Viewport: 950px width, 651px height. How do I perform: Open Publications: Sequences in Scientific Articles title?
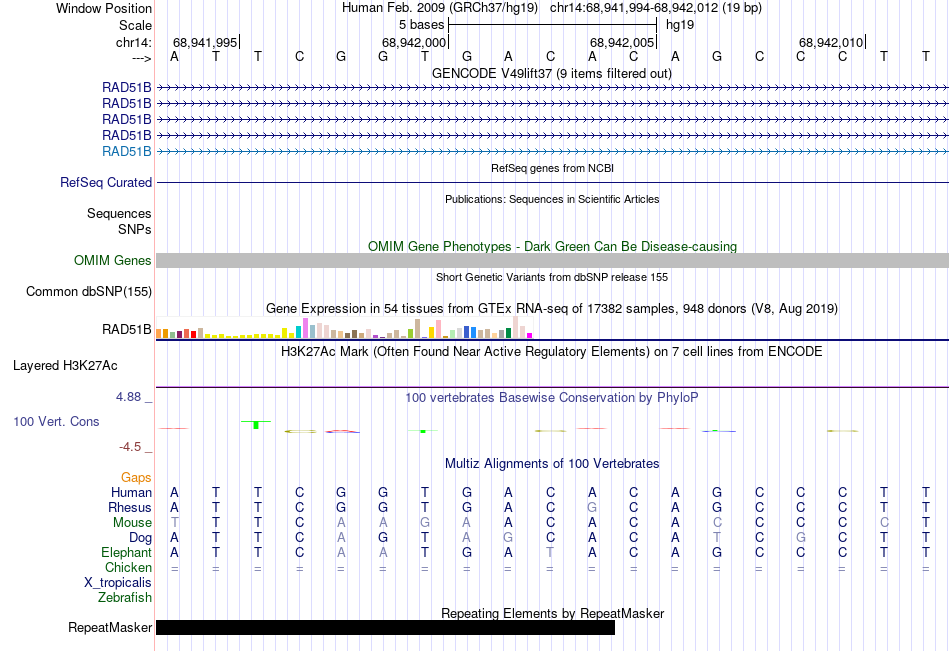tap(552, 199)
